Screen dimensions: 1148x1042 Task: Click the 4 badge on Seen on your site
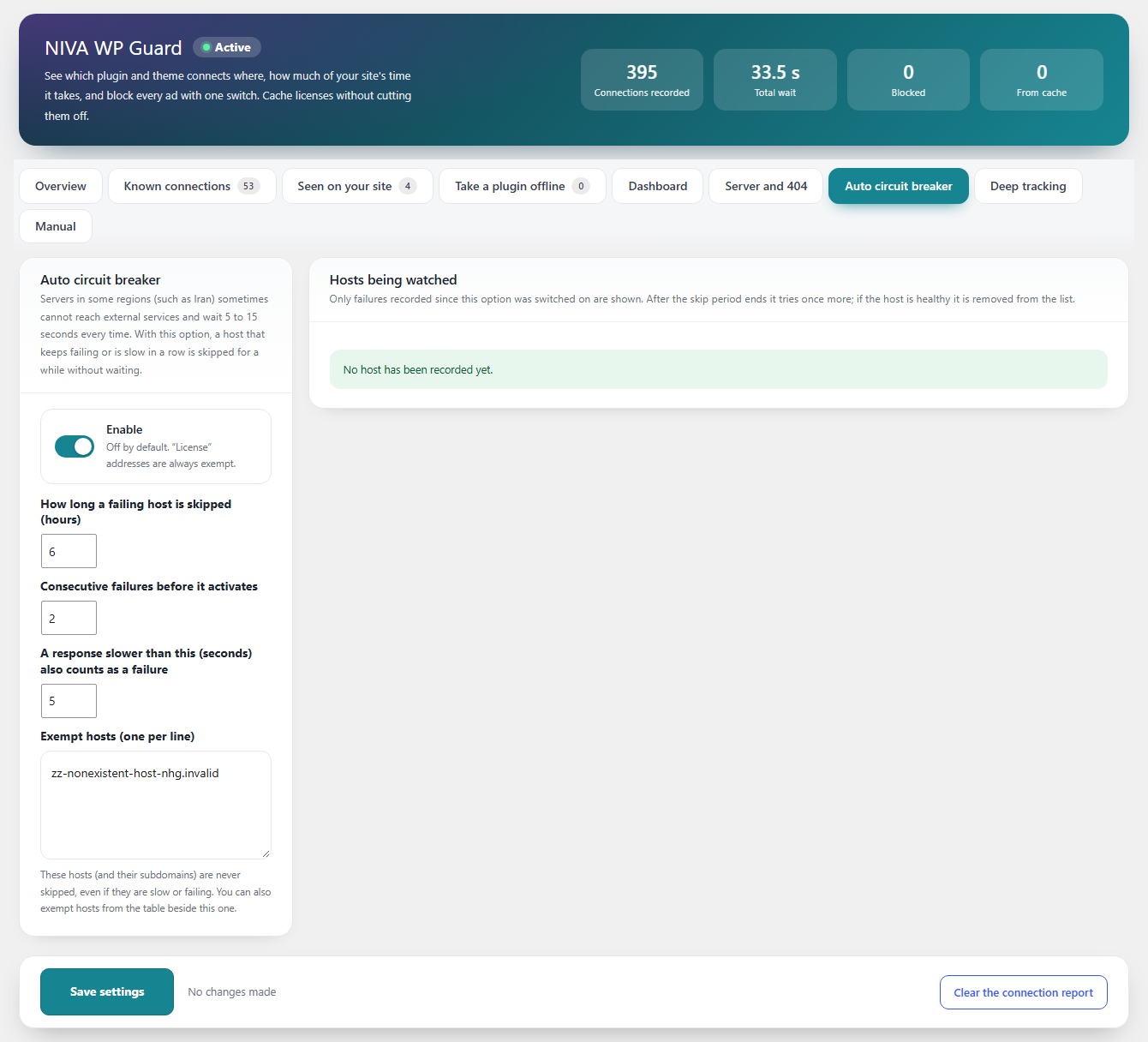tap(408, 186)
